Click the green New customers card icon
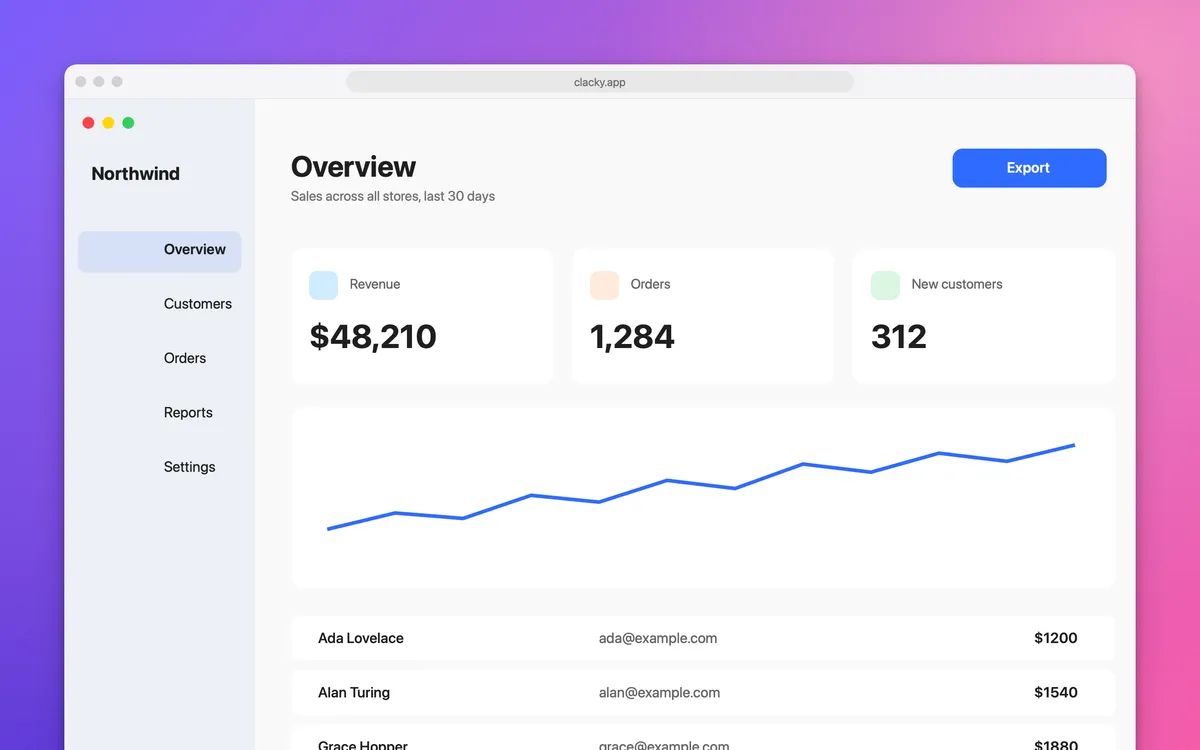 coord(885,285)
